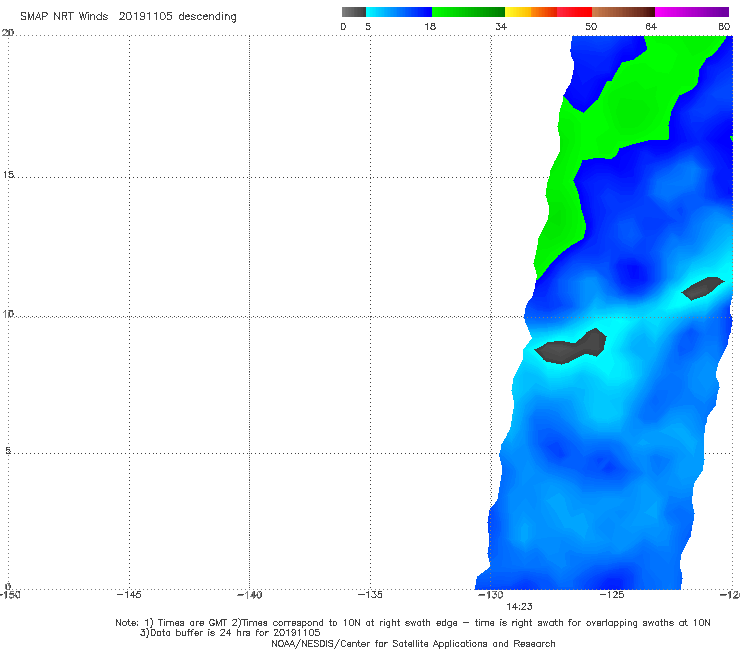Click the swath time label '14:23'

[x=519, y=607]
